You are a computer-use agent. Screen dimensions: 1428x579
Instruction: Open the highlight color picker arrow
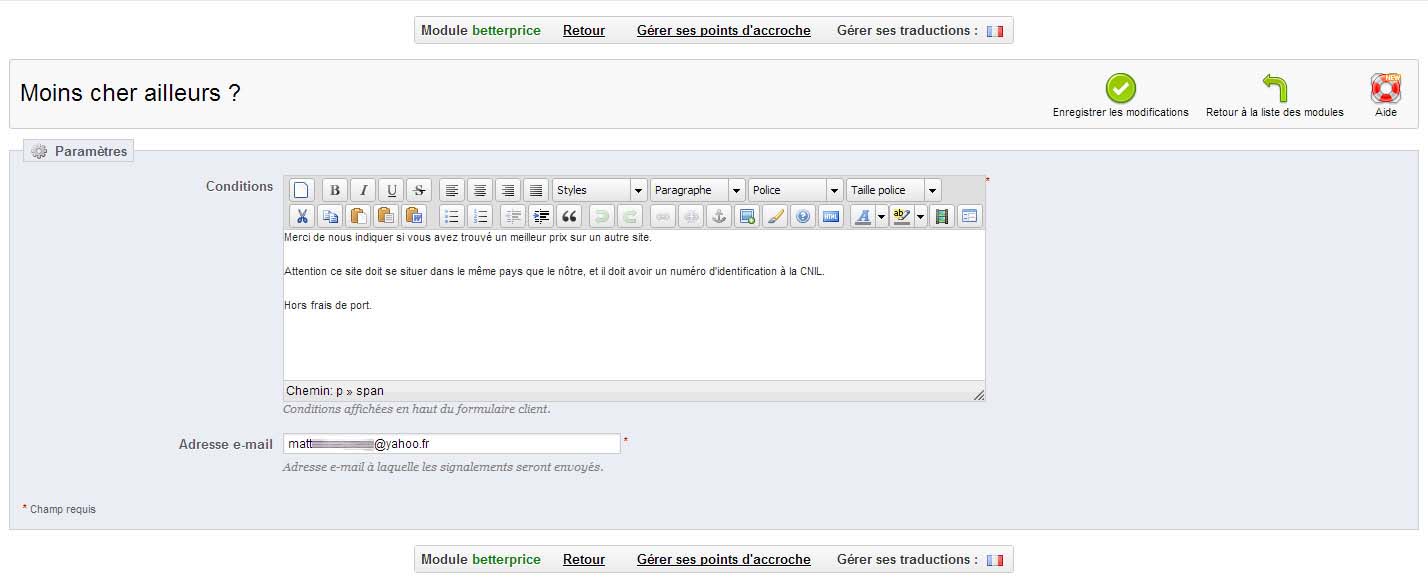[920, 216]
